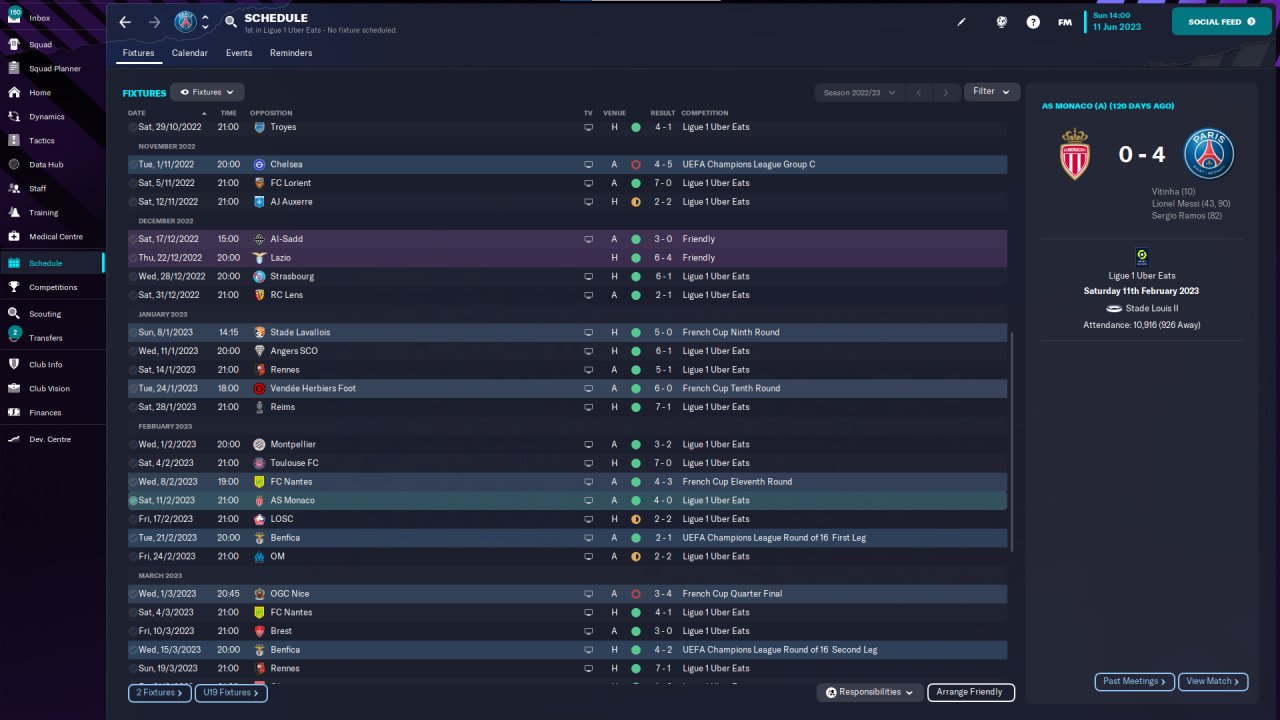Go forward with the right arrow icon
The height and width of the screenshot is (720, 1280).
click(x=154, y=22)
